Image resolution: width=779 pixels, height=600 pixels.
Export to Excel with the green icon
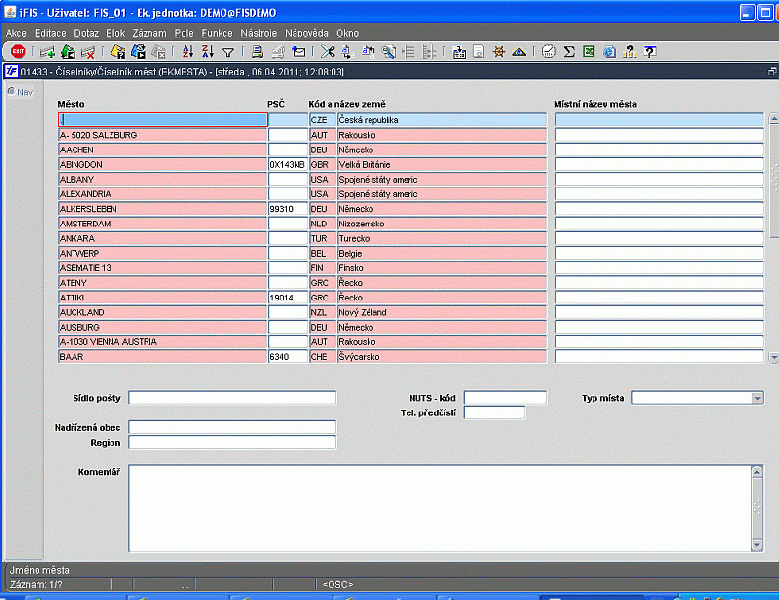[x=589, y=52]
